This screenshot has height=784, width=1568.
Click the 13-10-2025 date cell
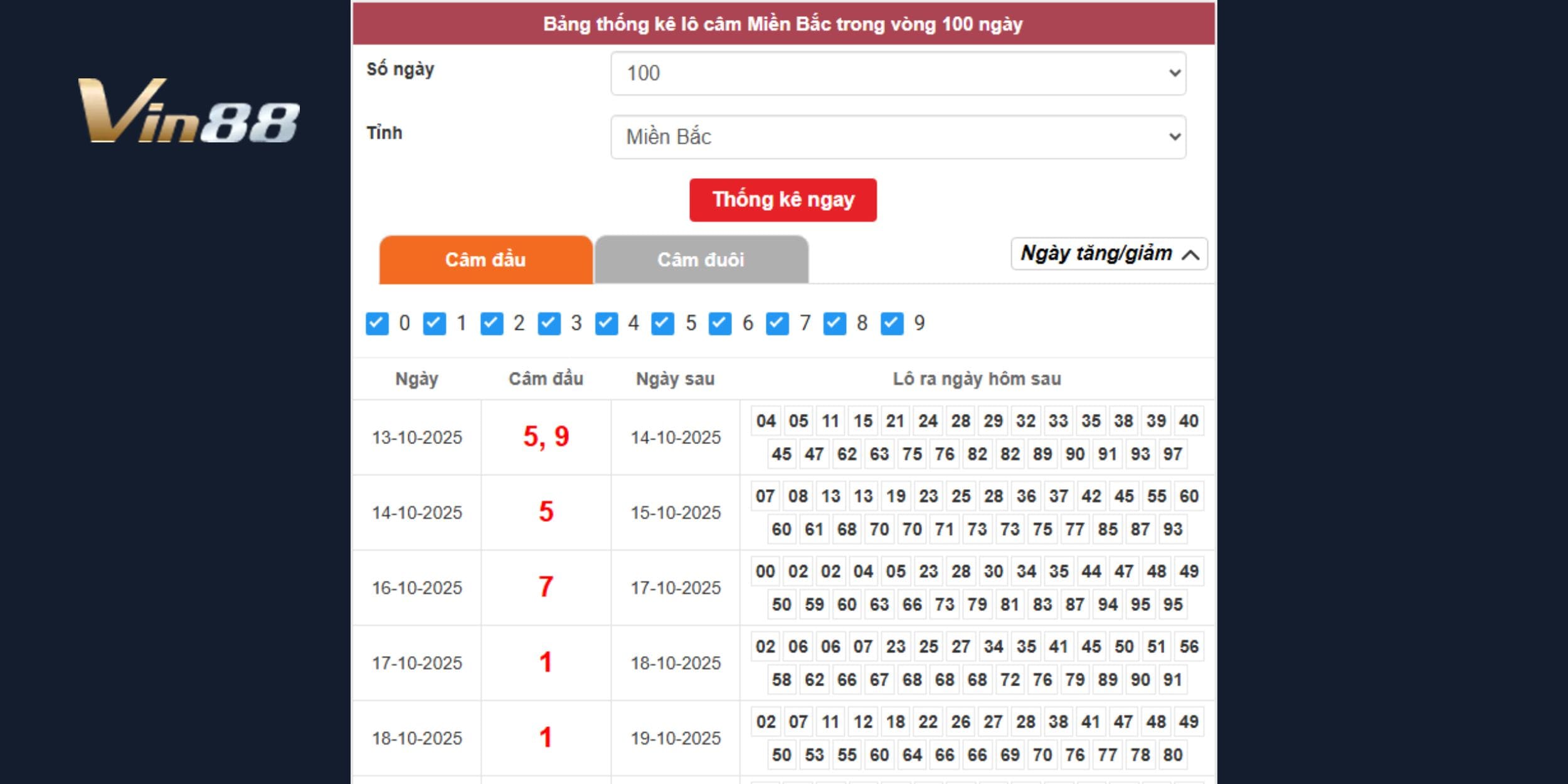point(416,437)
